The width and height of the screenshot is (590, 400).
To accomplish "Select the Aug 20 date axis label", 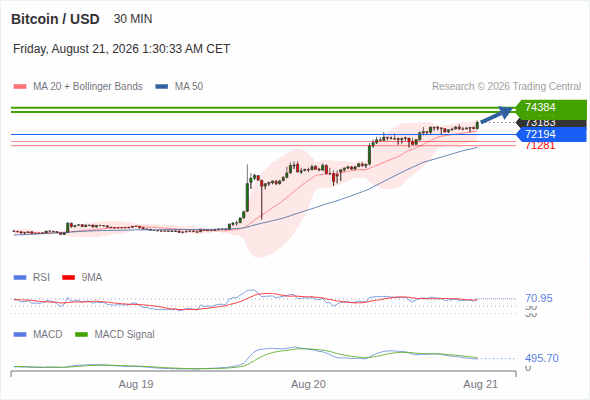I will coord(308,385).
